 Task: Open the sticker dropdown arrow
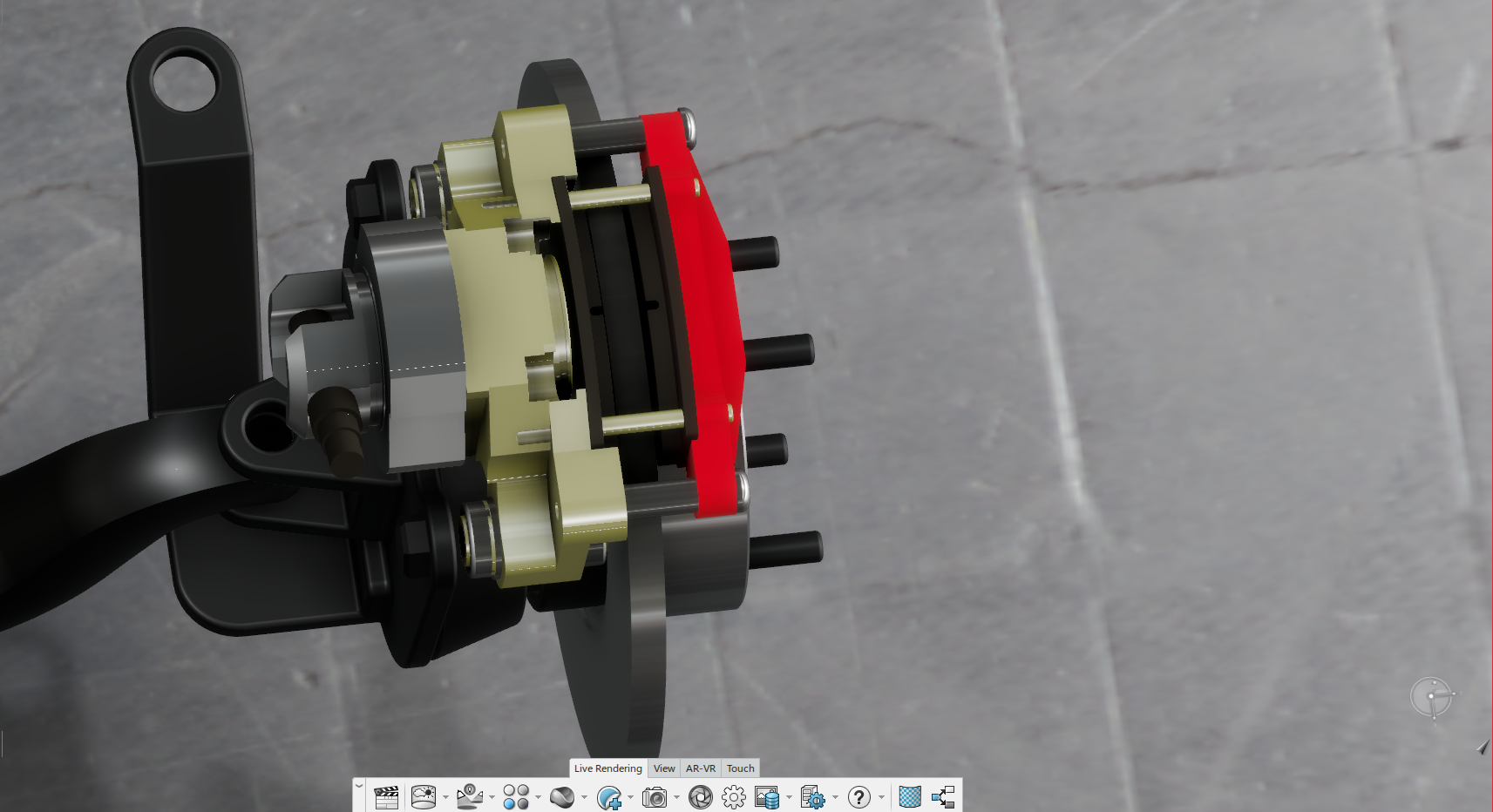(630, 797)
